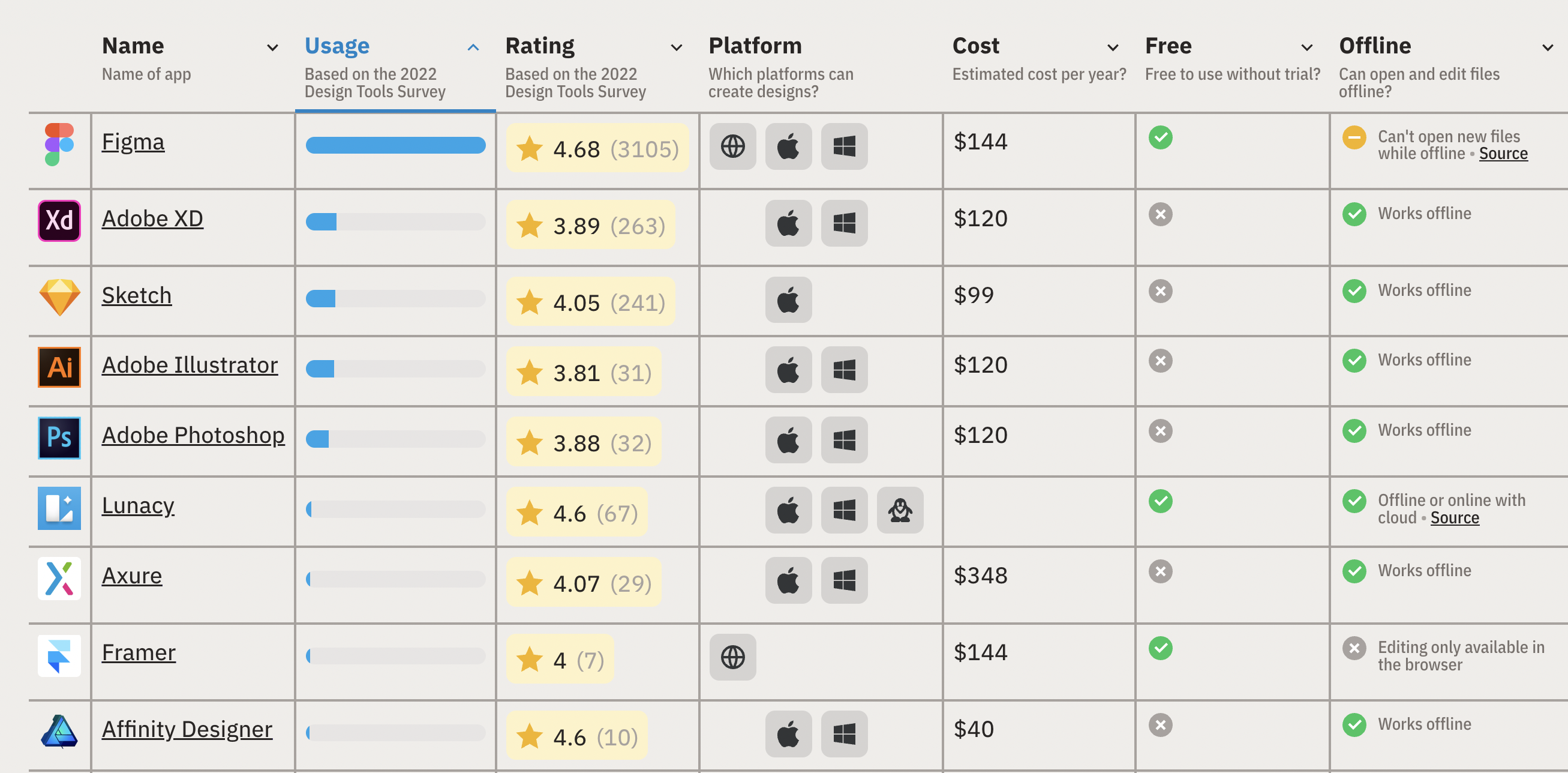This screenshot has width=1568, height=773.
Task: Click the gray not-free X for Adobe XD
Action: 1160,214
